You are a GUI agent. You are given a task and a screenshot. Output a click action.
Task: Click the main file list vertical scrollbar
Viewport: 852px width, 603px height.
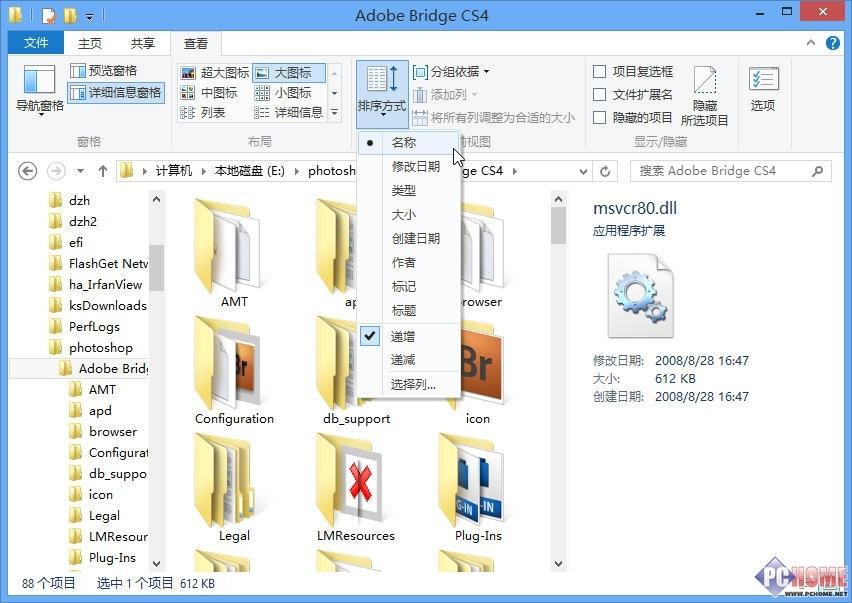[x=558, y=225]
